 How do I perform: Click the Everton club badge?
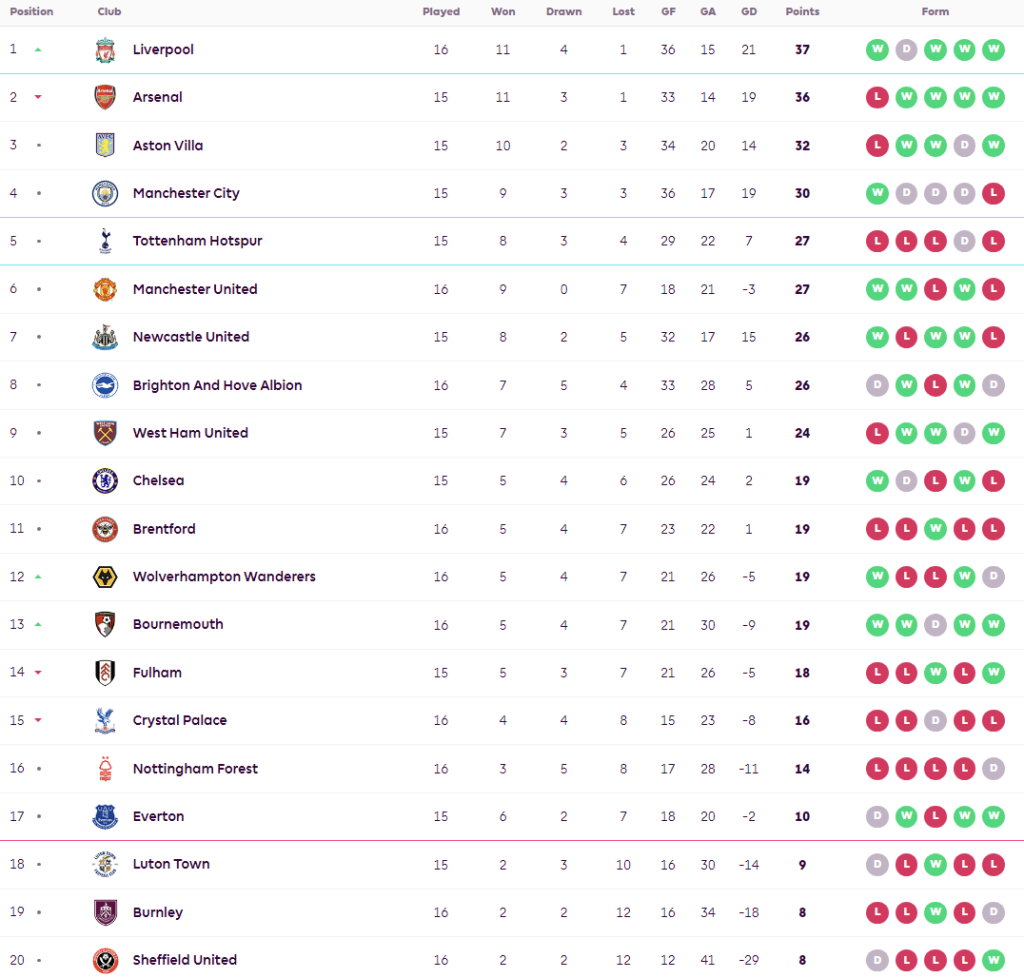pos(105,817)
